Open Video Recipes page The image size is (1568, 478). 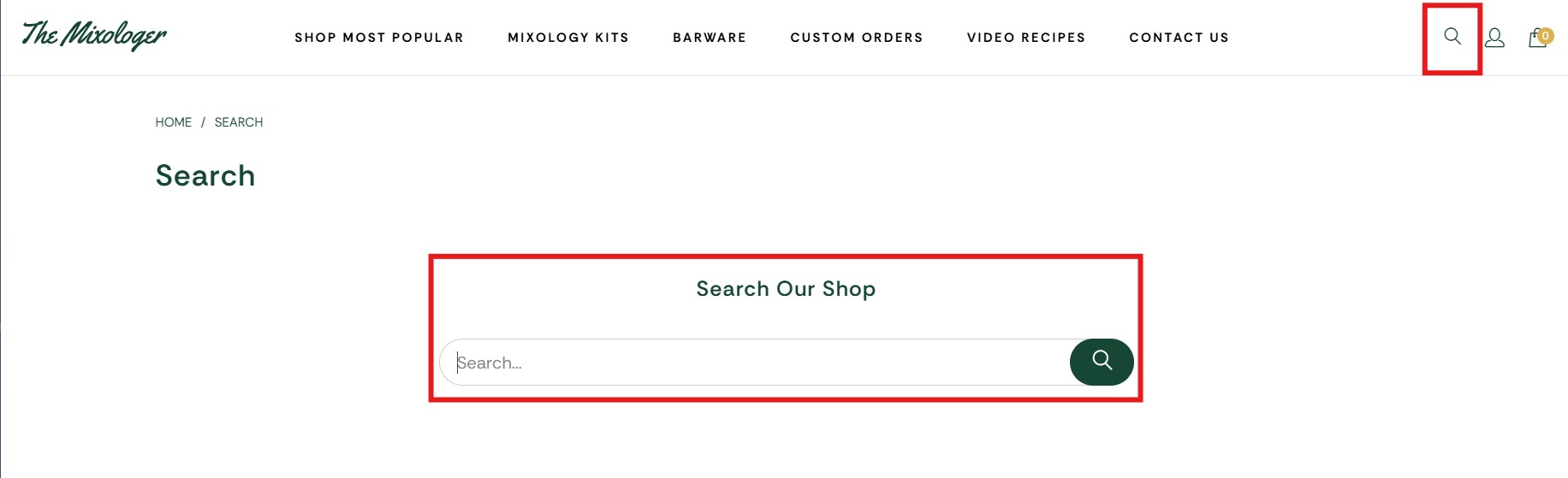(x=1026, y=38)
